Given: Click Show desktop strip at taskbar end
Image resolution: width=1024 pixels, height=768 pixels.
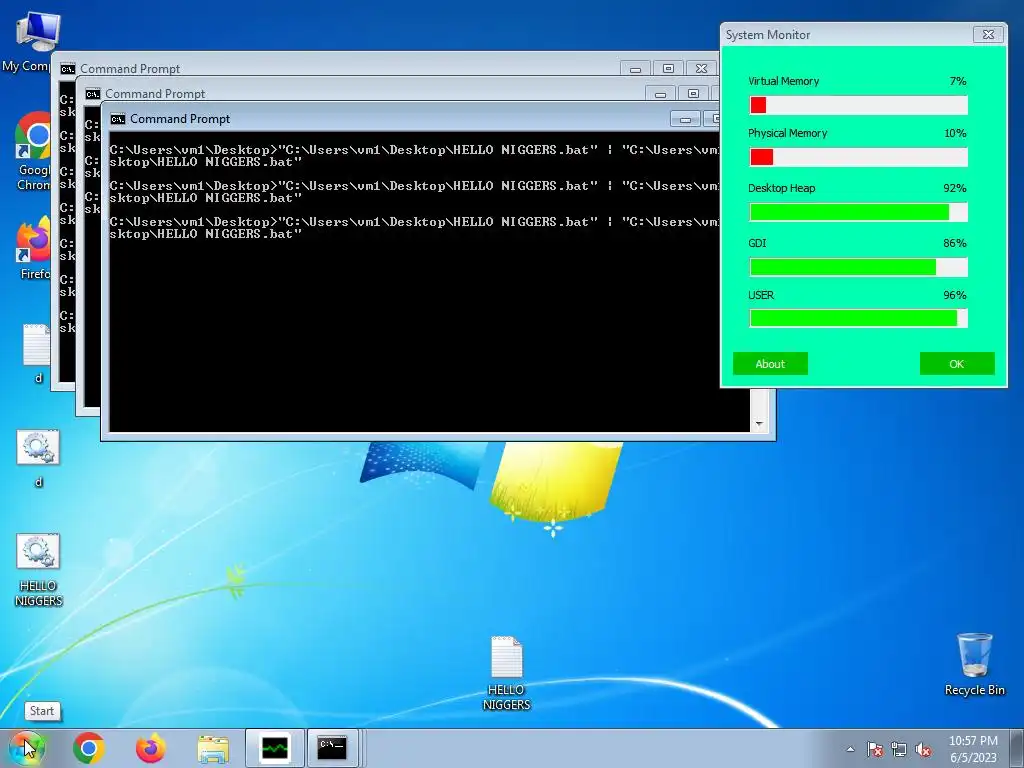Looking at the screenshot, I should click(x=1017, y=748).
